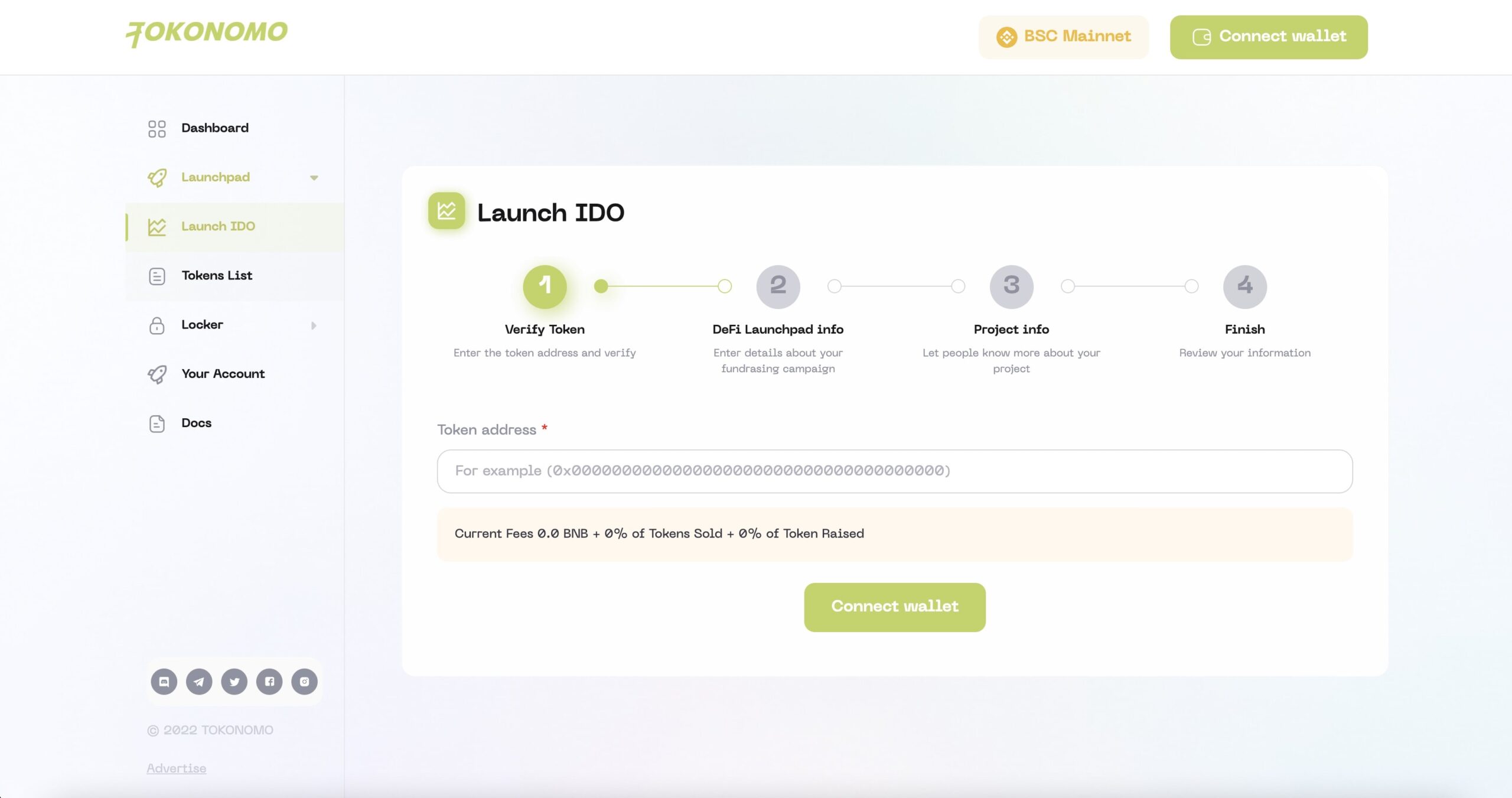Image resolution: width=1512 pixels, height=798 pixels.
Task: Open the Telegram social icon
Action: click(x=199, y=682)
